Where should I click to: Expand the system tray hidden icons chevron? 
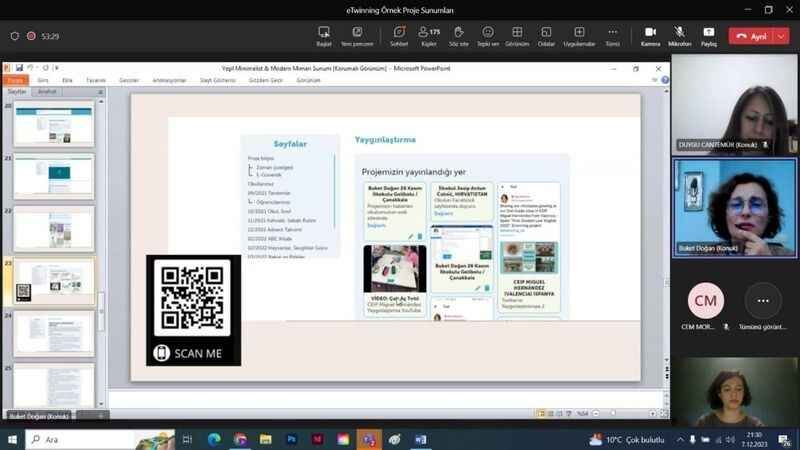click(x=680, y=439)
